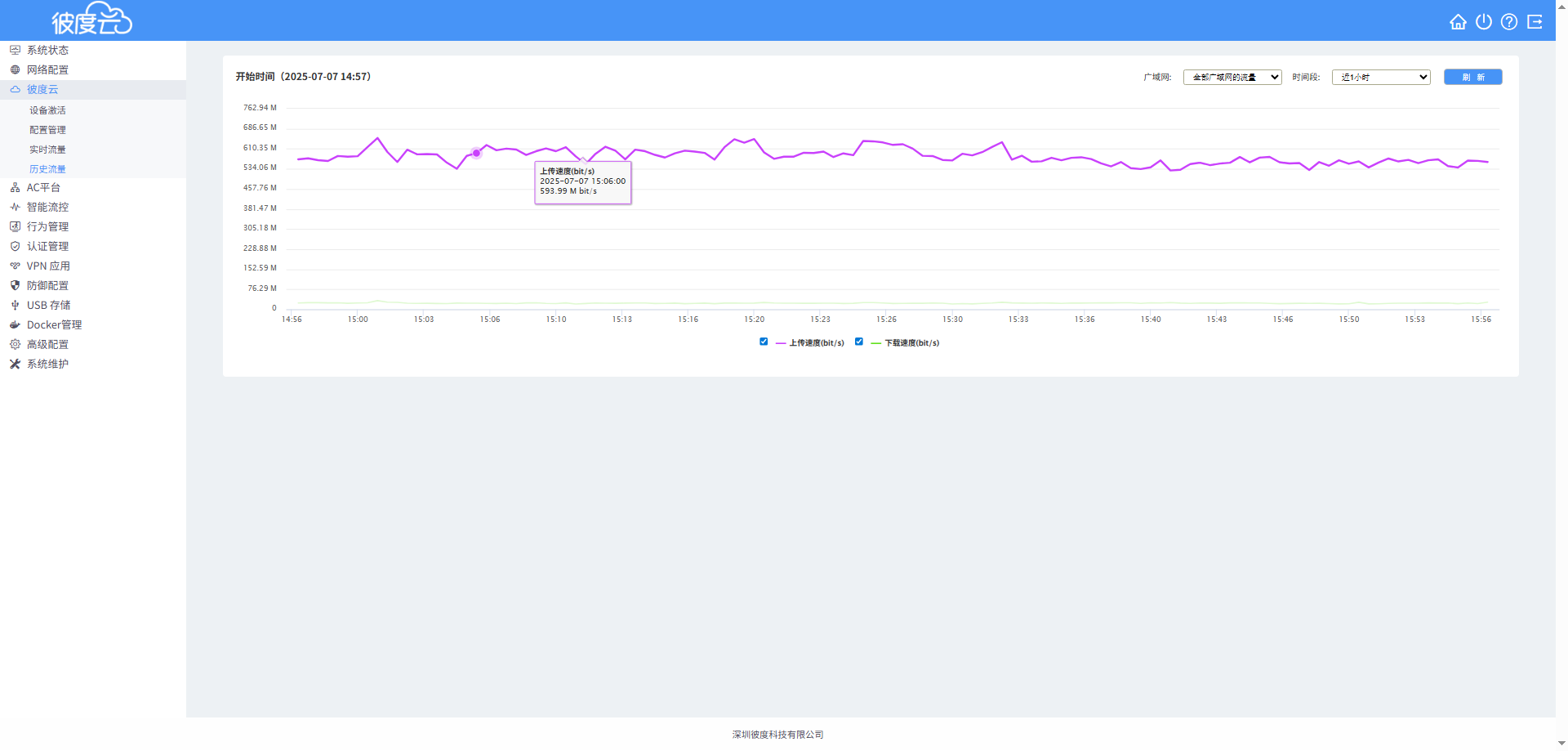This screenshot has width=1568, height=751.
Task: Click the 防御配置 shield icon
Action: [15, 286]
